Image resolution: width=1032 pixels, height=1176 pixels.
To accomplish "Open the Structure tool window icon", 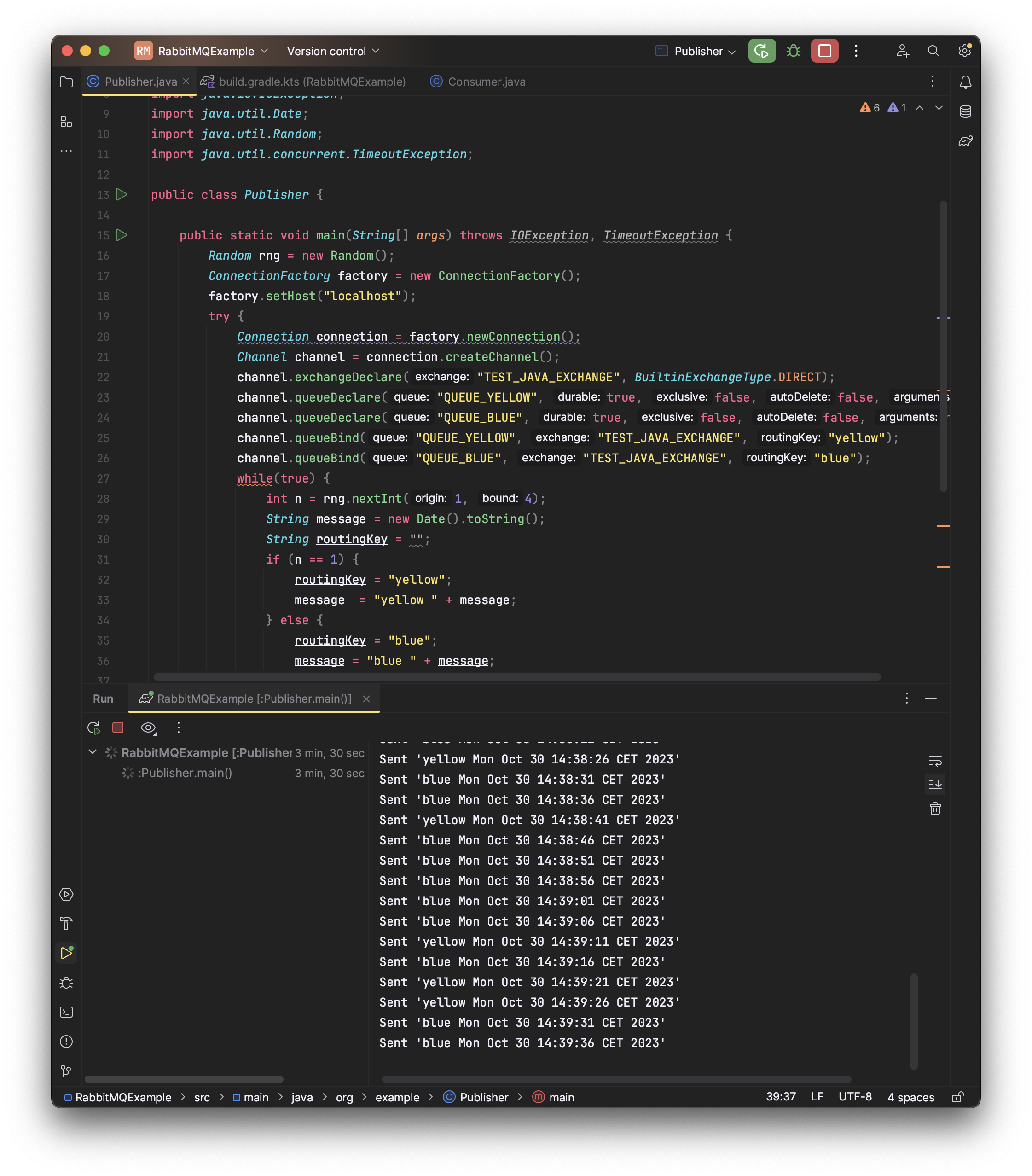I will (66, 122).
